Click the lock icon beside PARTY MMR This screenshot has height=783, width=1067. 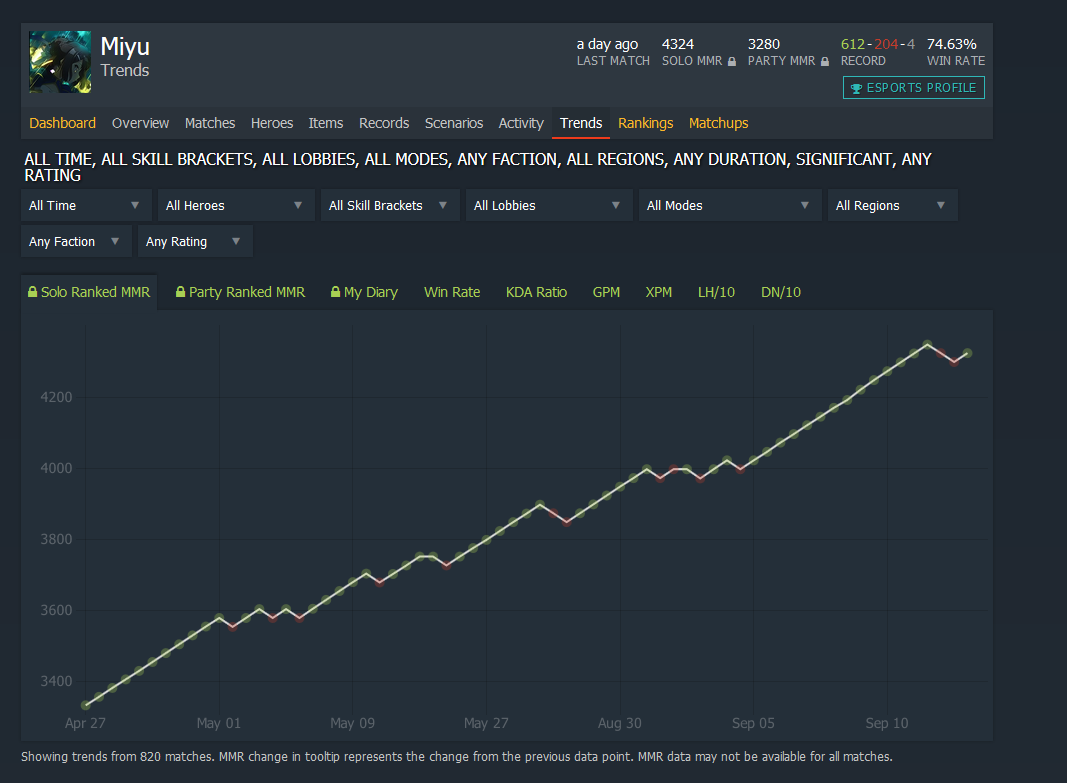825,62
